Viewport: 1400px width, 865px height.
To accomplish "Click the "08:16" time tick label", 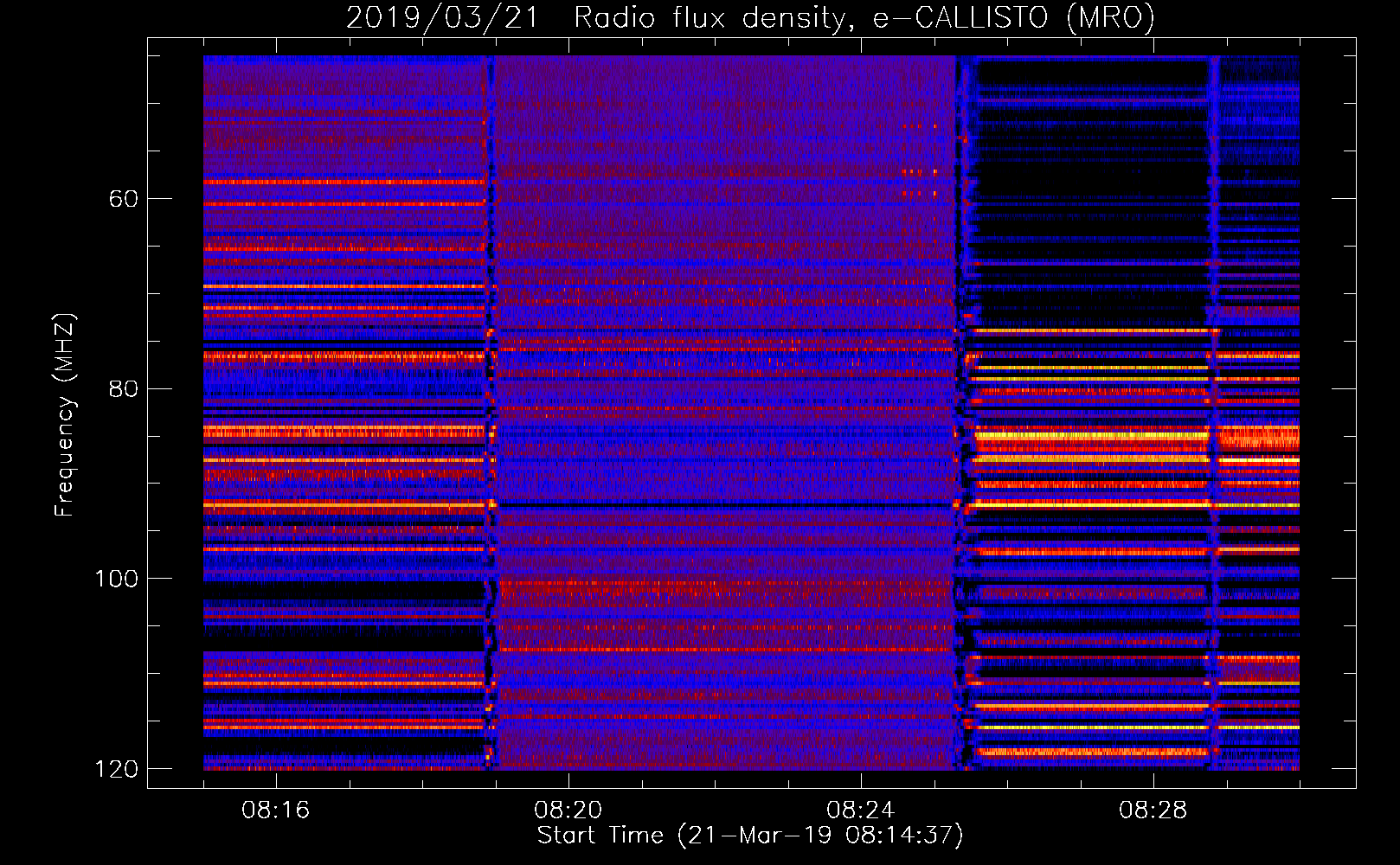I will coord(276,811).
